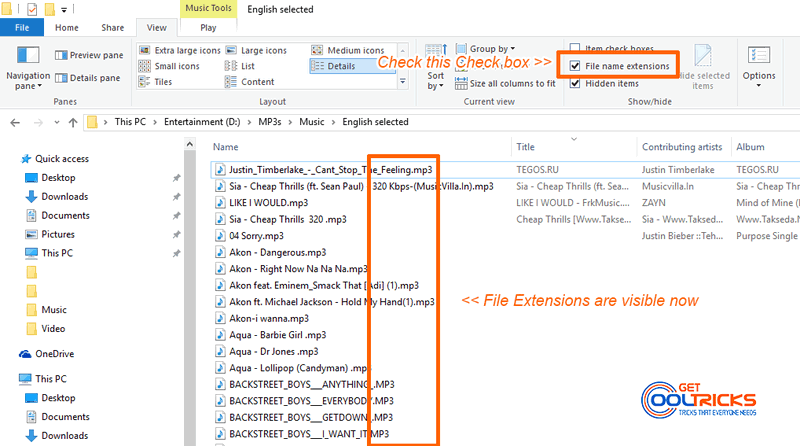Click file icon for BACKSTREET_BOYS__GETDOWN.MP3
800x446 pixels.
click(x=220, y=417)
